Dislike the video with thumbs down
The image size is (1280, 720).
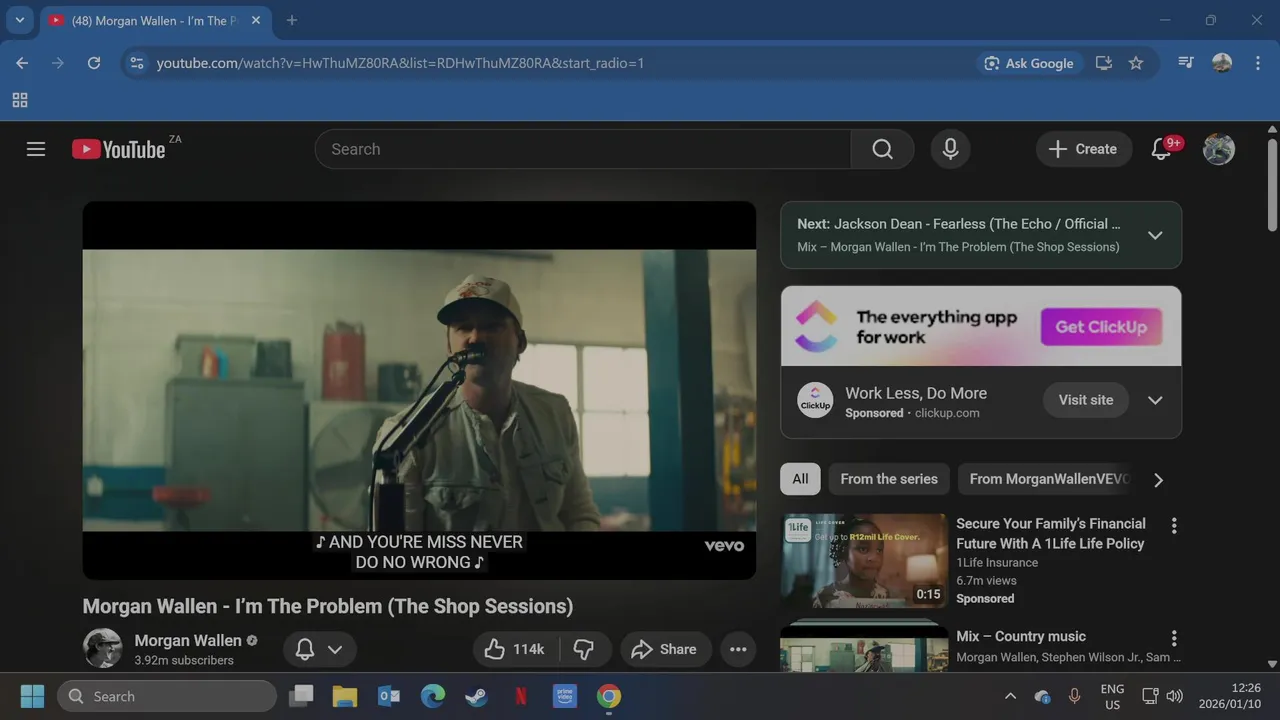click(584, 649)
